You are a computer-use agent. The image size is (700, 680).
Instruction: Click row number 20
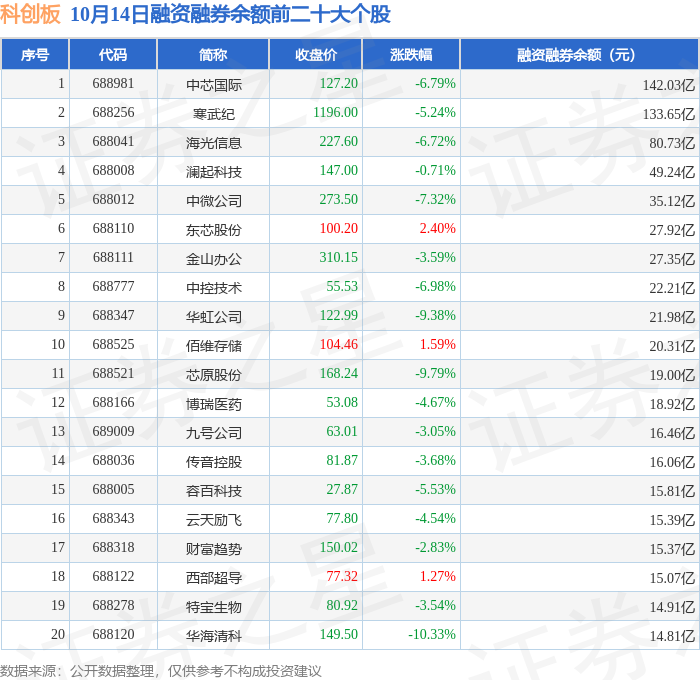tap(58, 635)
